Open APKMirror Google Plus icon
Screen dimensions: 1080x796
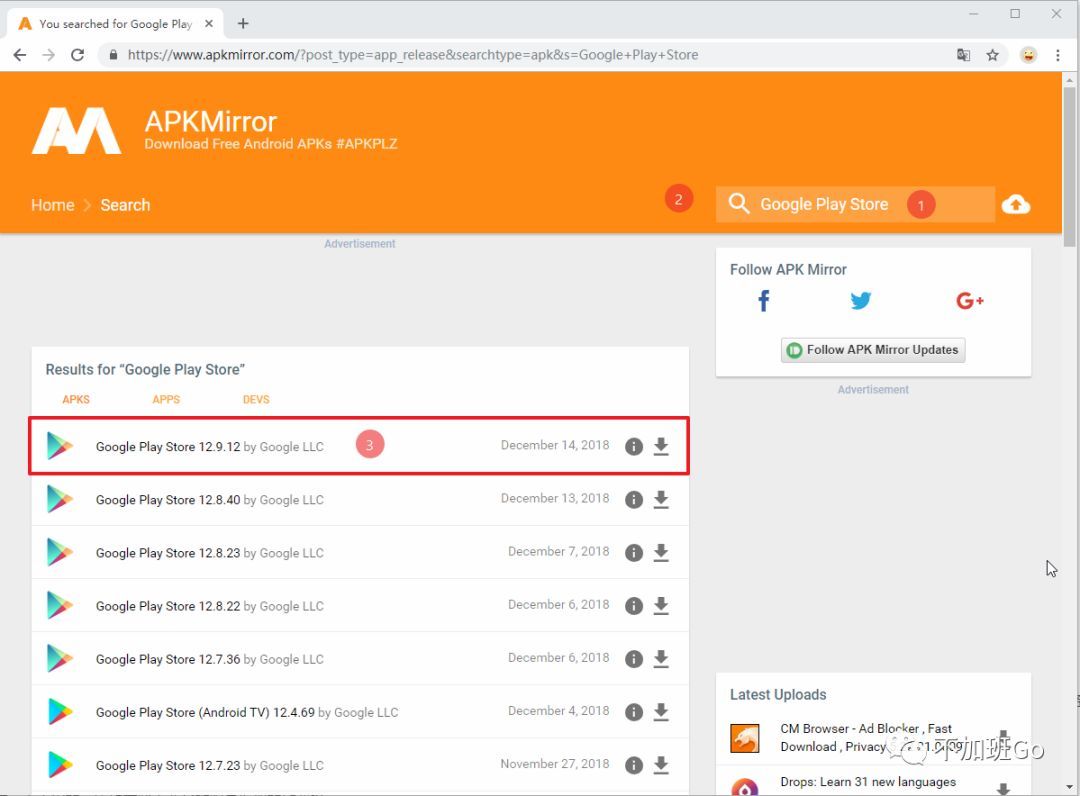point(970,300)
